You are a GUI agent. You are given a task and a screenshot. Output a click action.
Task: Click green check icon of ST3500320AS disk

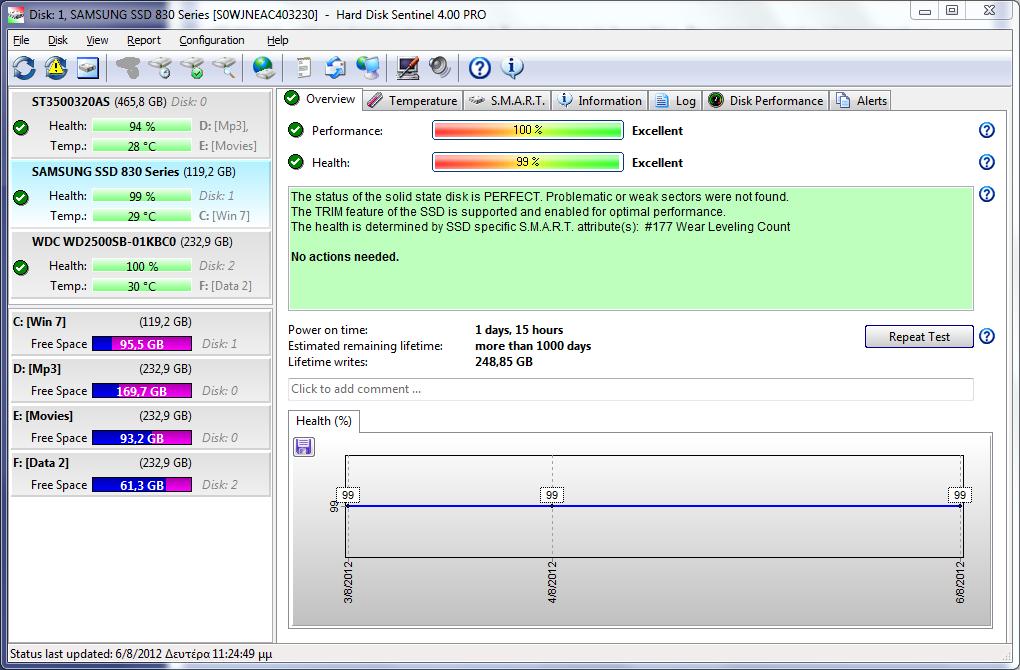[21, 127]
